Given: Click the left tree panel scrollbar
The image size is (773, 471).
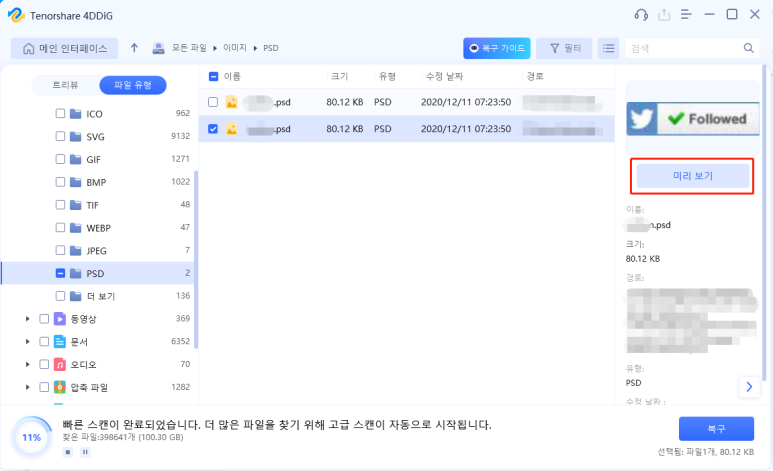Looking at the screenshot, I should [196, 259].
